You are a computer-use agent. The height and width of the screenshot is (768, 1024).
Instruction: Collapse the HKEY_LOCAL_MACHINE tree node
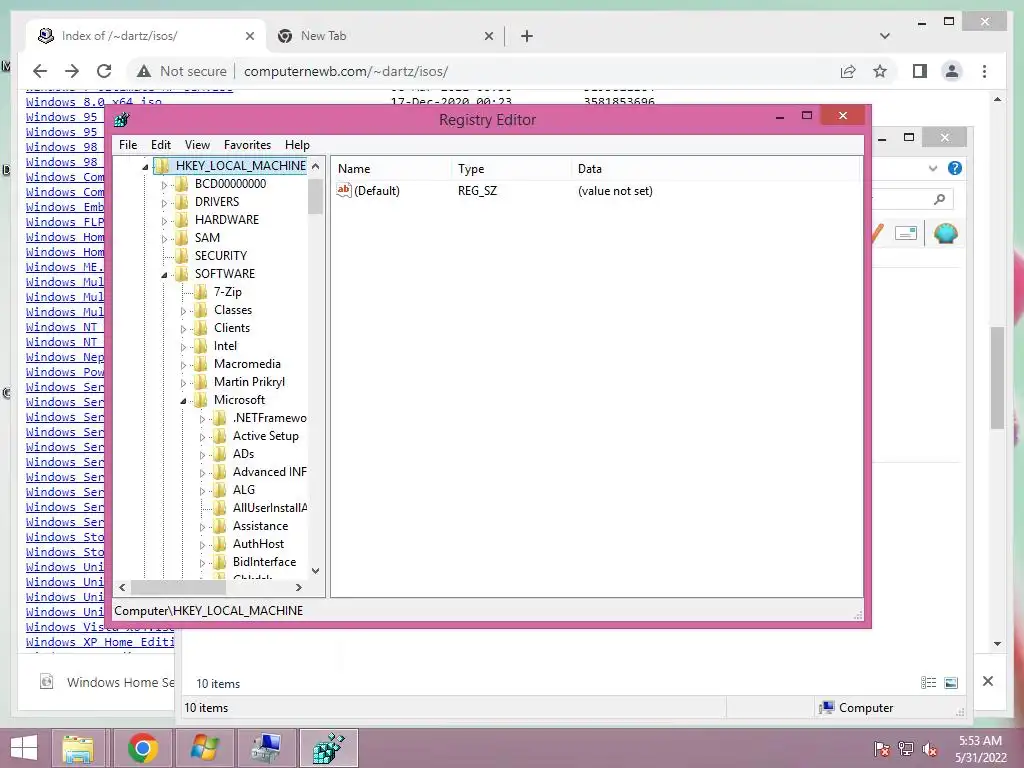pos(145,167)
